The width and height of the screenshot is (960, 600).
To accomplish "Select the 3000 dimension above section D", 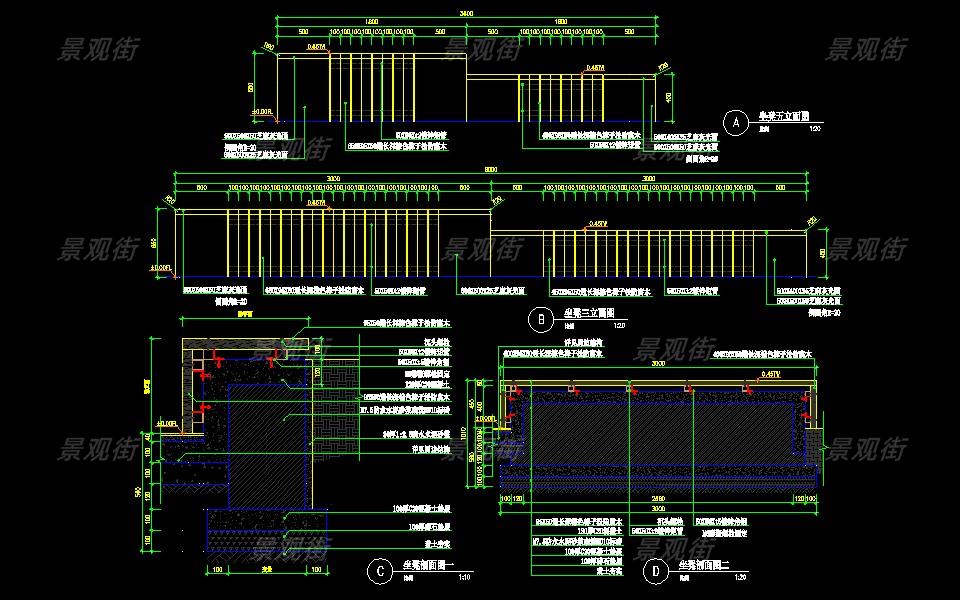I will (x=658, y=365).
